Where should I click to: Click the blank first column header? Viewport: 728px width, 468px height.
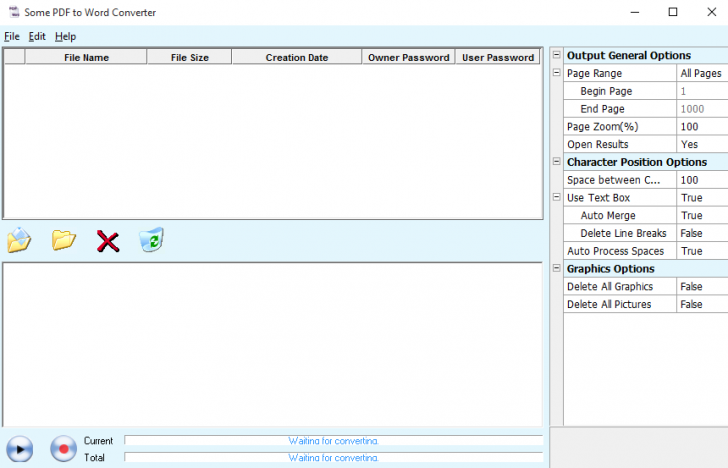(x=14, y=57)
